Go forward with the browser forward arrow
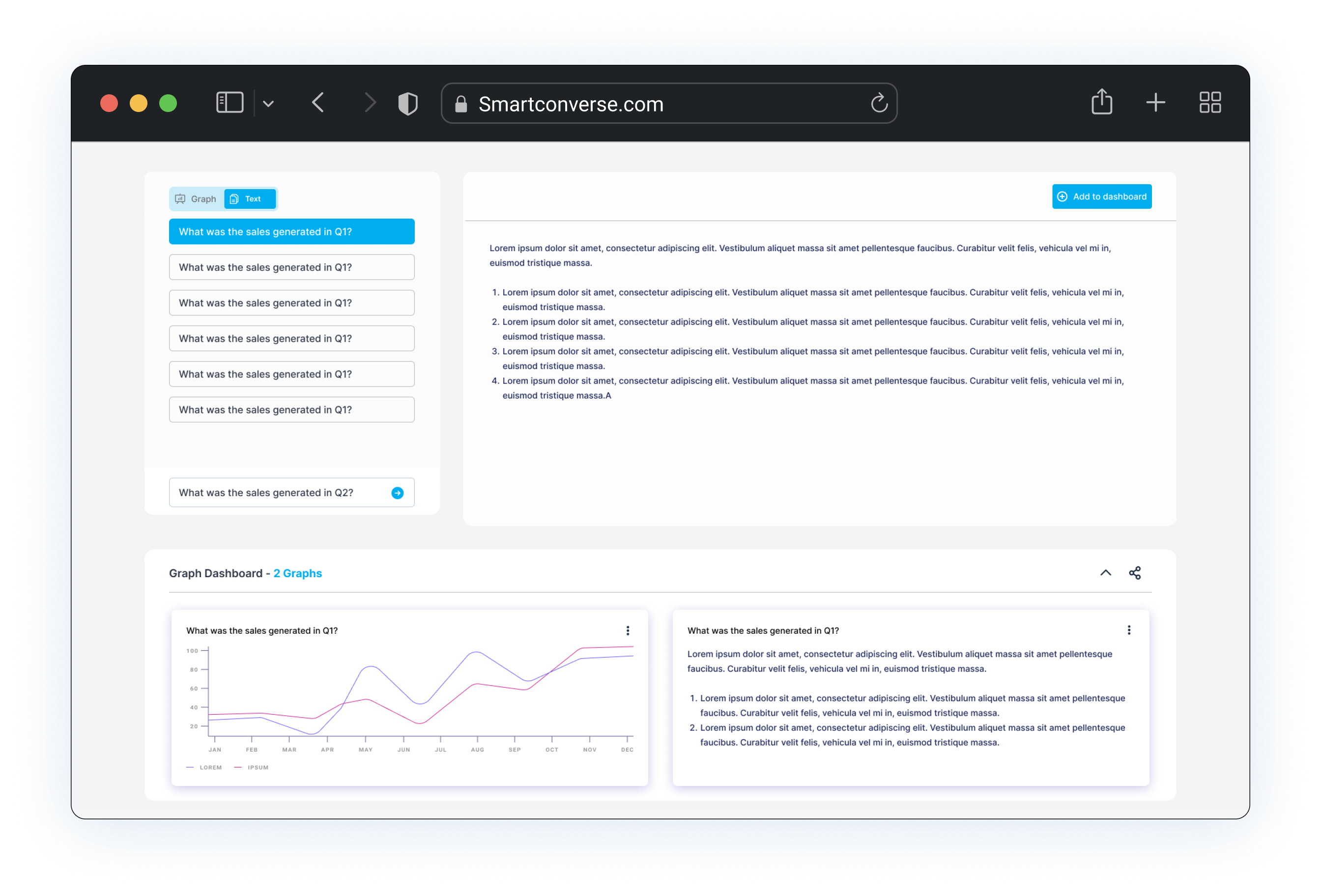Viewport: 1321px width, 896px height. (x=370, y=103)
